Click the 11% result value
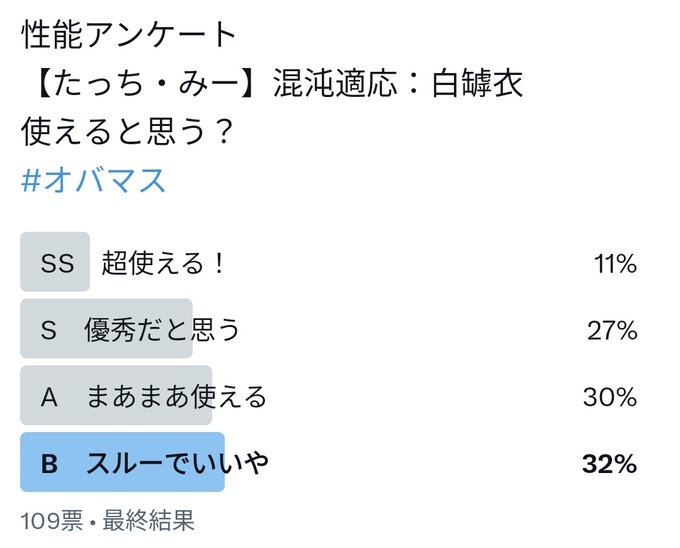Image resolution: width=680 pixels, height=548 pixels. 615,263
